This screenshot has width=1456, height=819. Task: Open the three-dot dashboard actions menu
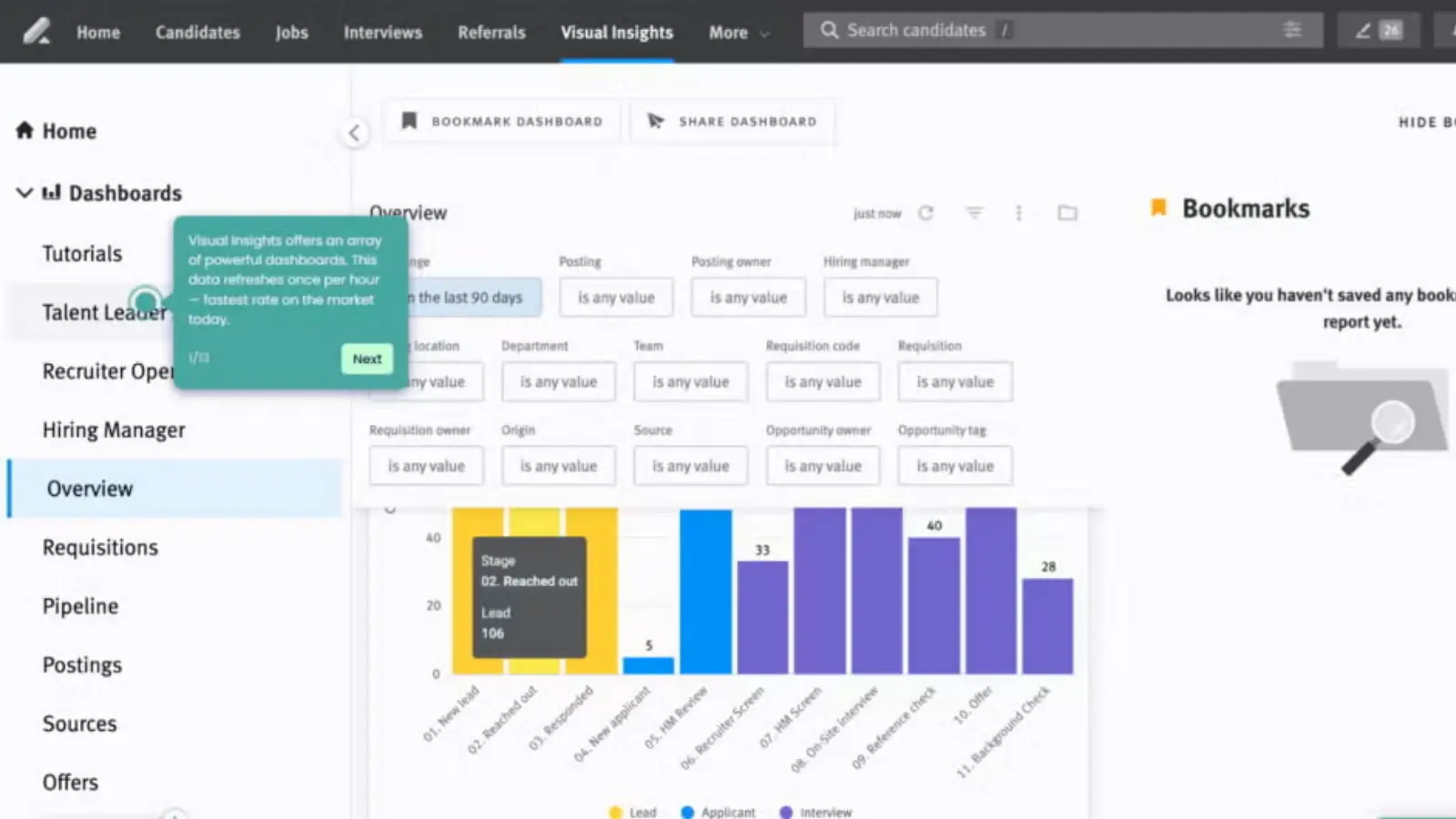coord(1018,213)
